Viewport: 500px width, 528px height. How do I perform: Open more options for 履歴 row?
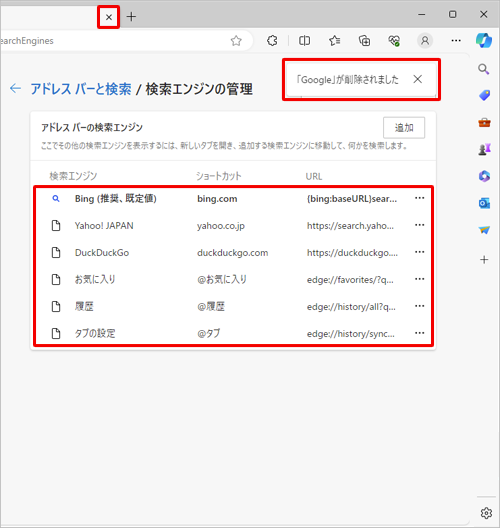pyautogui.click(x=420, y=306)
